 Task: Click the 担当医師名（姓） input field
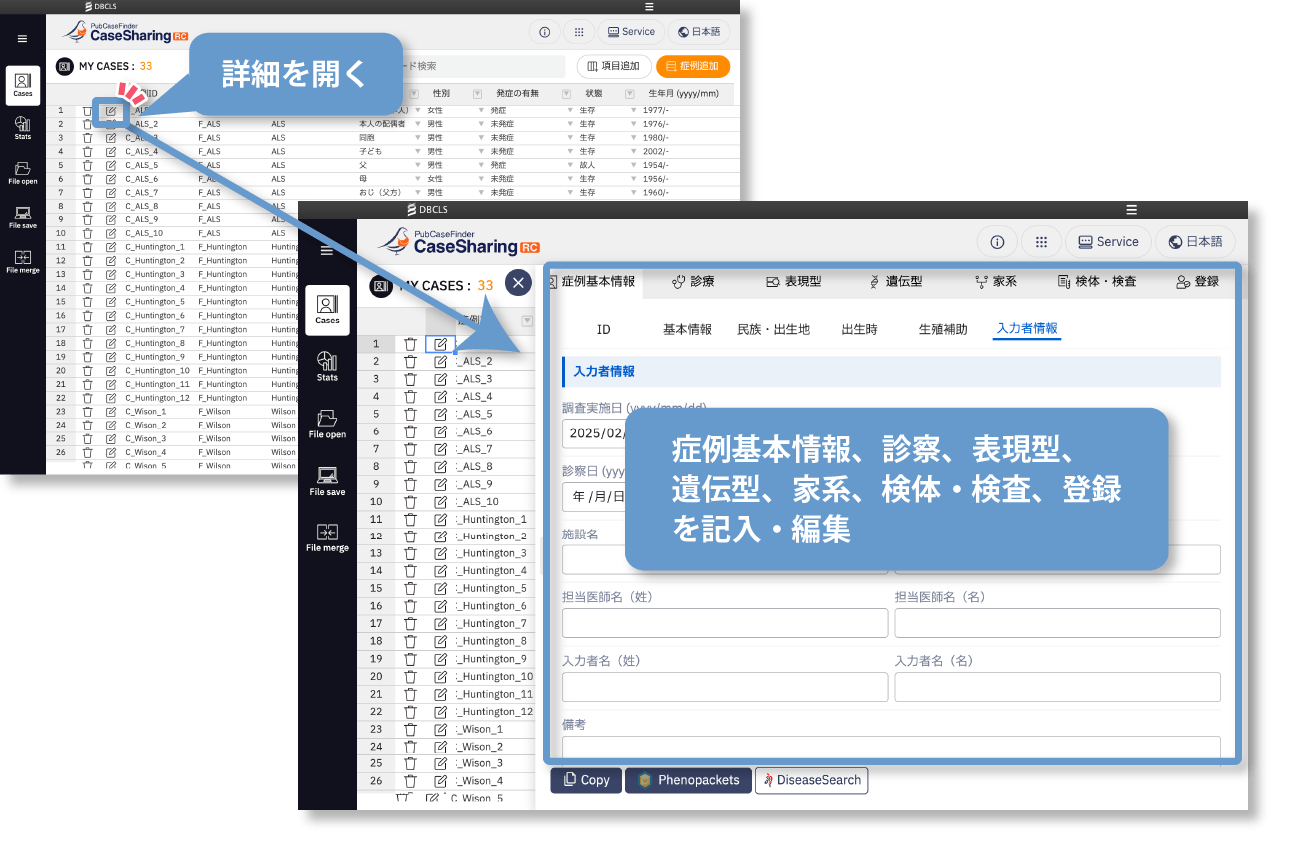725,623
